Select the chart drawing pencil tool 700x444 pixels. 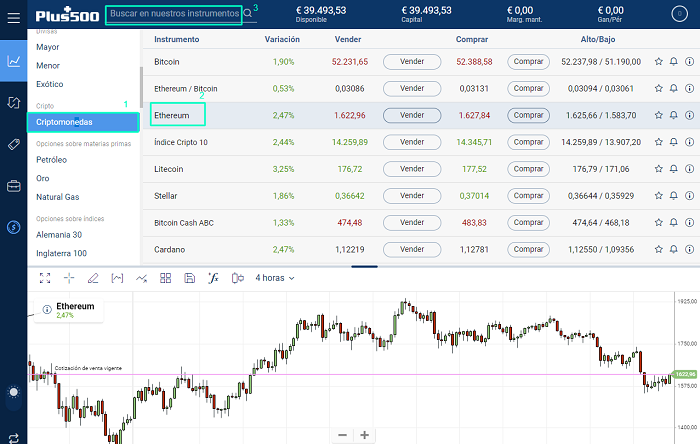(93, 278)
